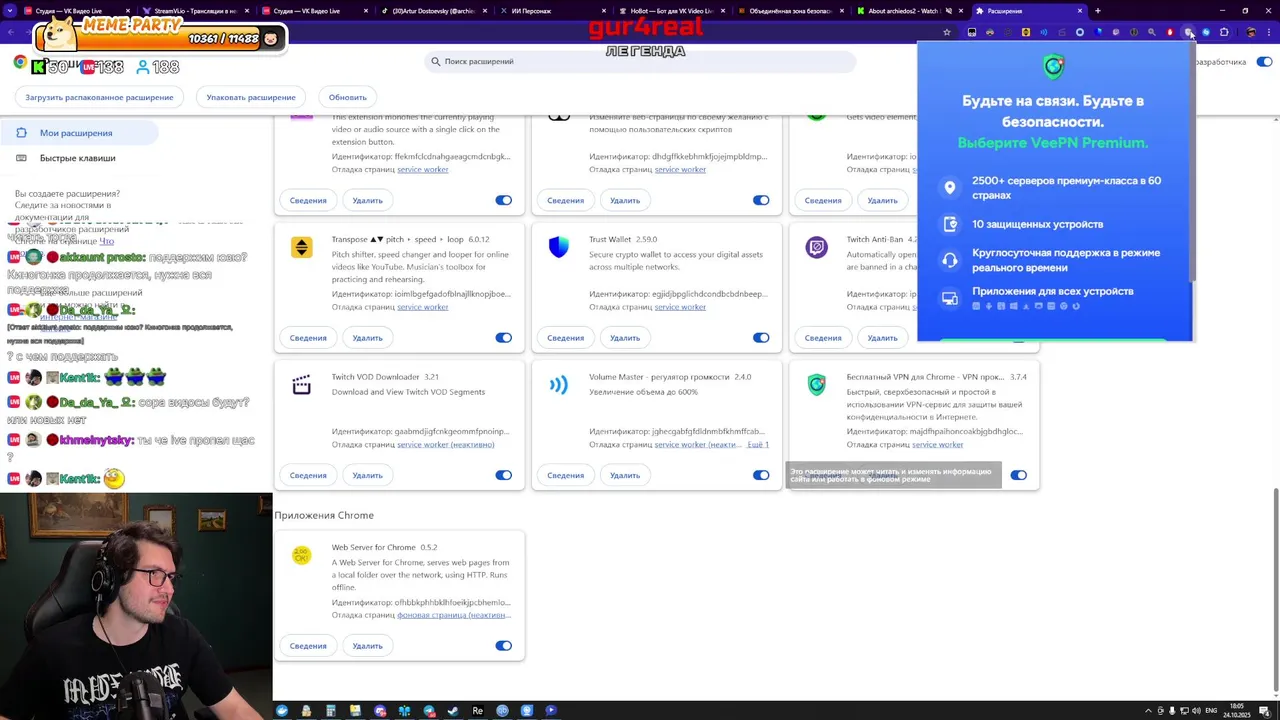The height and width of the screenshot is (720, 1280).
Task: Disable the Transpose extension toggle
Action: 504,338
